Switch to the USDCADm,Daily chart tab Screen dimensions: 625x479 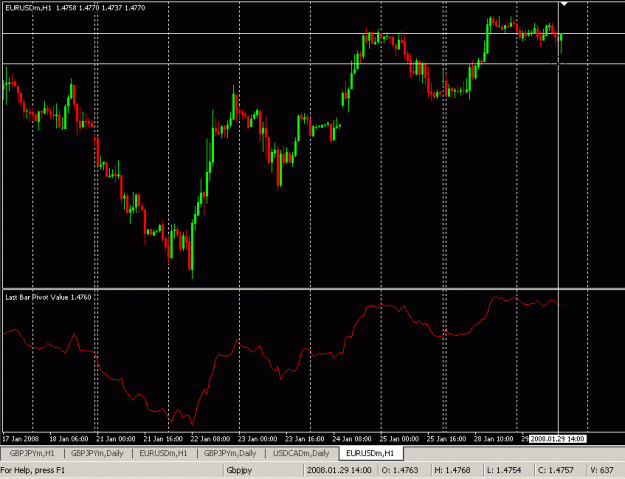[x=301, y=453]
